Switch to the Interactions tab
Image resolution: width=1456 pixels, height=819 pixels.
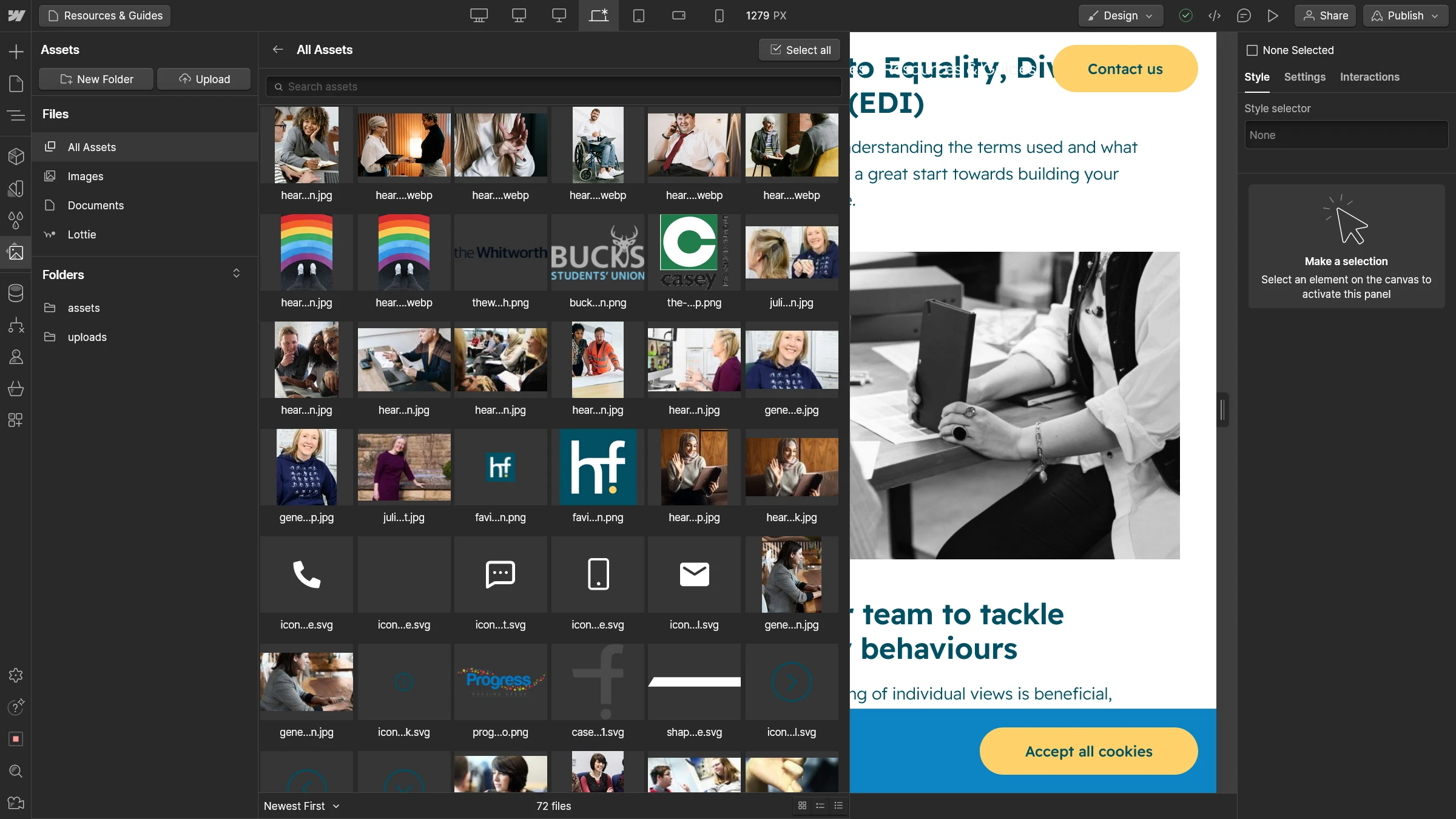click(1370, 77)
